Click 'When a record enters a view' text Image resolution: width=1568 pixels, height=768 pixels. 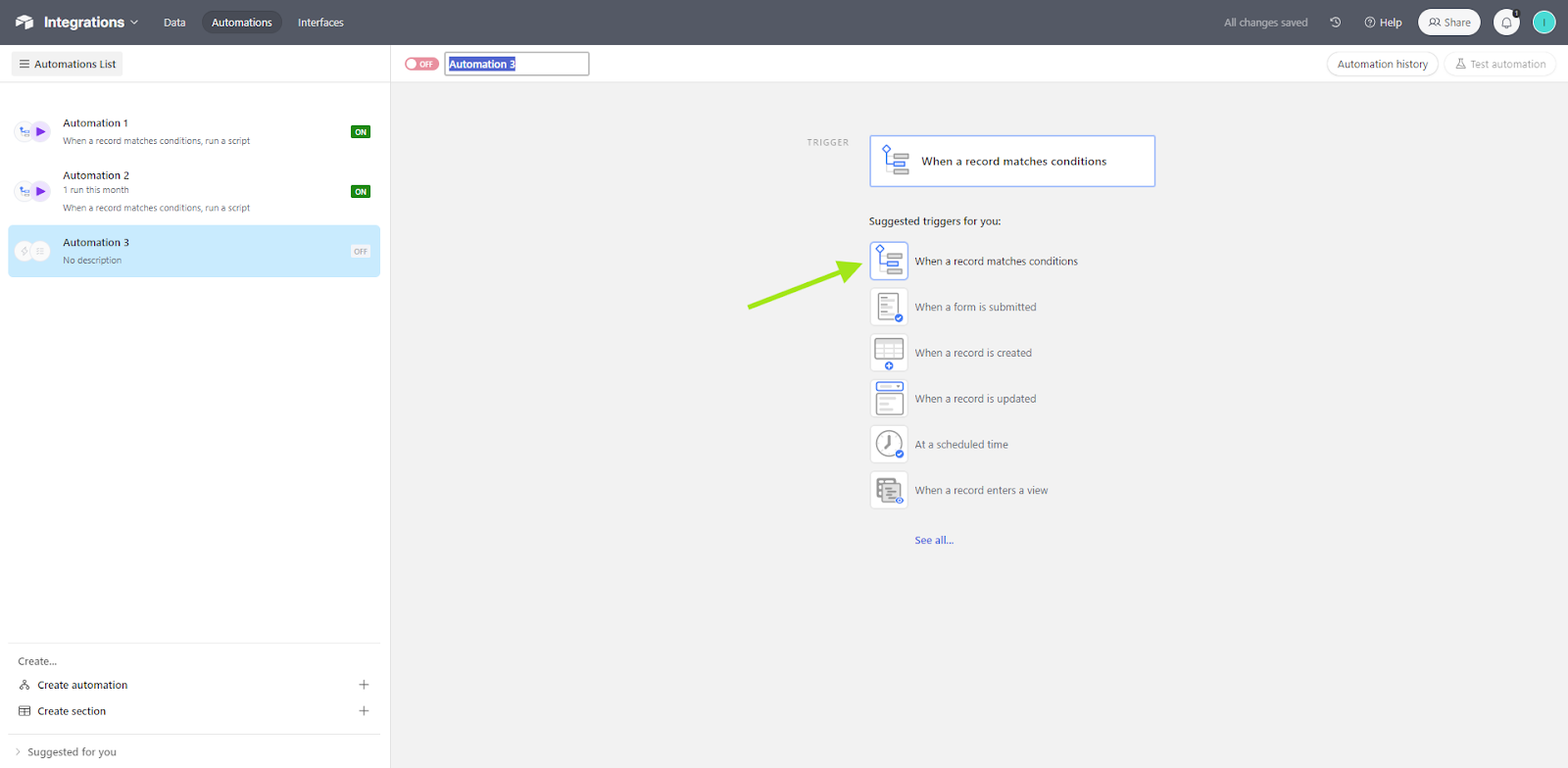click(x=981, y=491)
